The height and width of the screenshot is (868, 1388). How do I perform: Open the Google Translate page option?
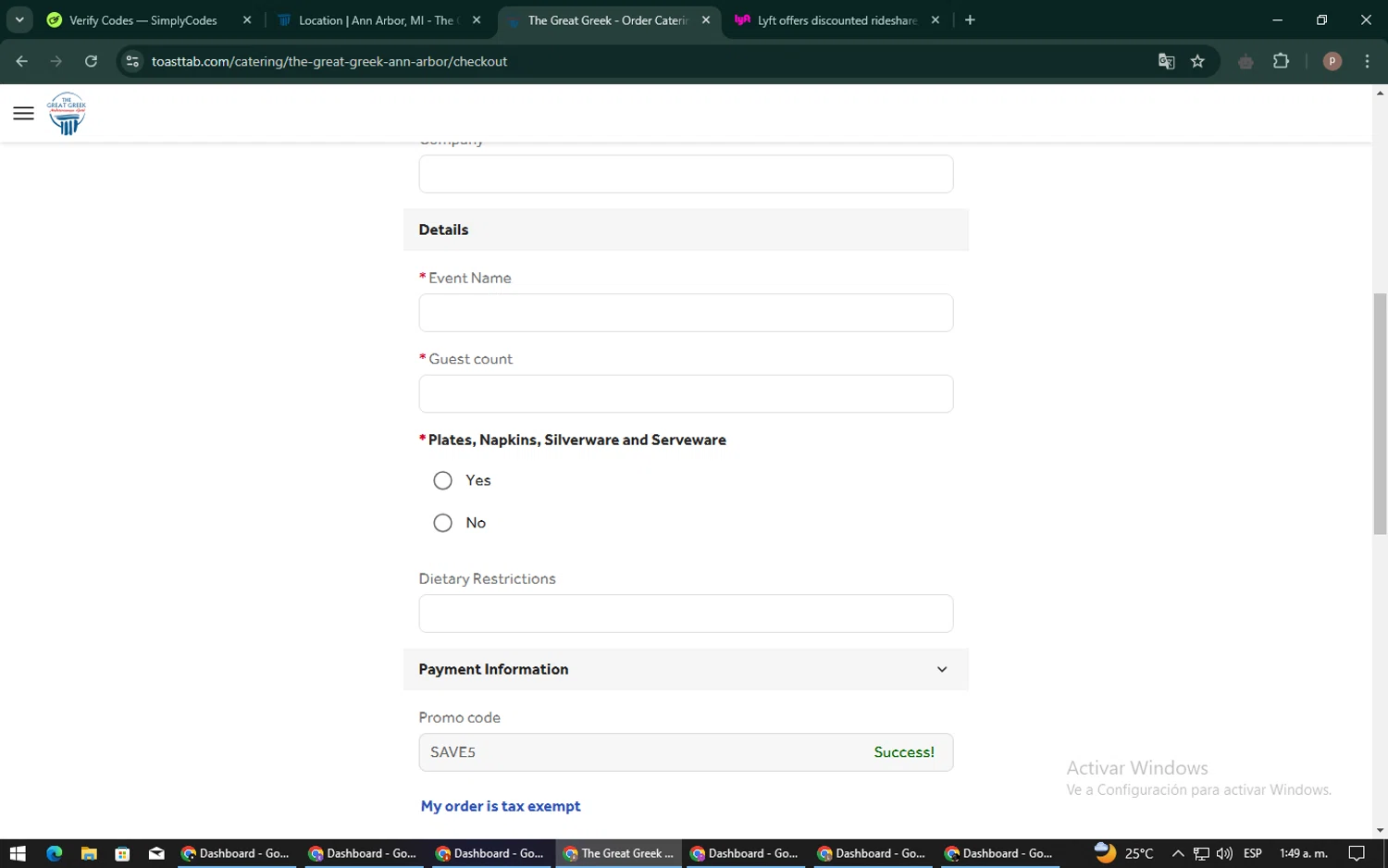click(1166, 61)
